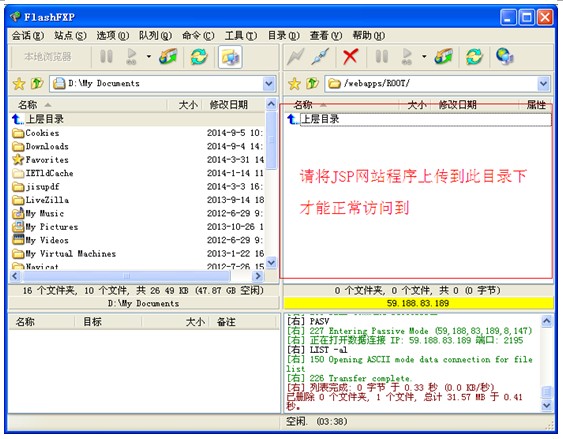Toggle the switch to remote browser icon

(230, 57)
